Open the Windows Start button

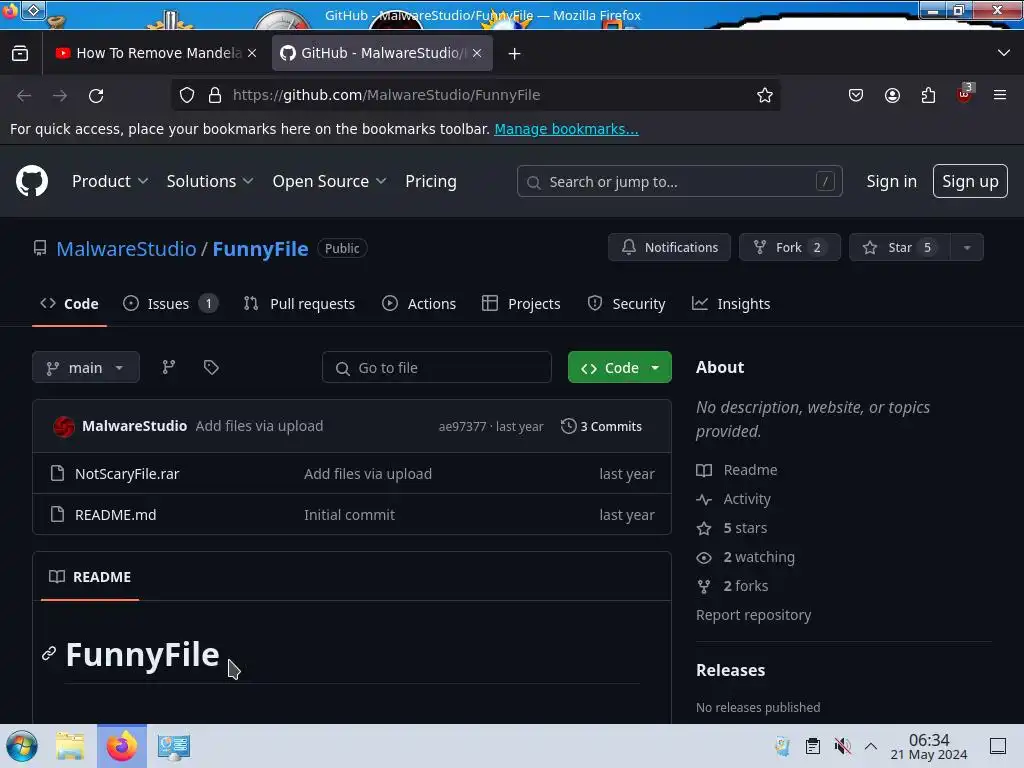pos(22,746)
